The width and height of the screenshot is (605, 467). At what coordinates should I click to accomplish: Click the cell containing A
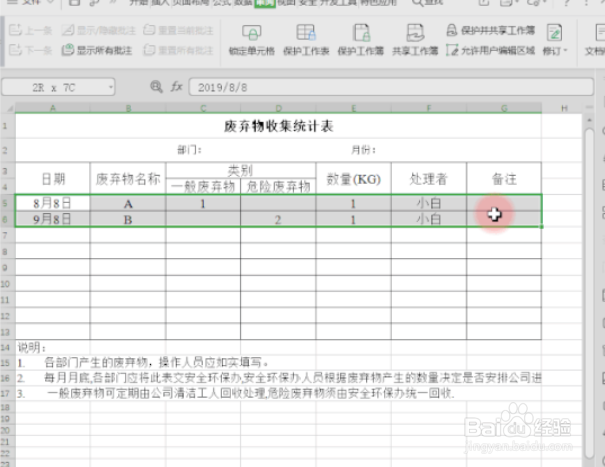click(128, 203)
